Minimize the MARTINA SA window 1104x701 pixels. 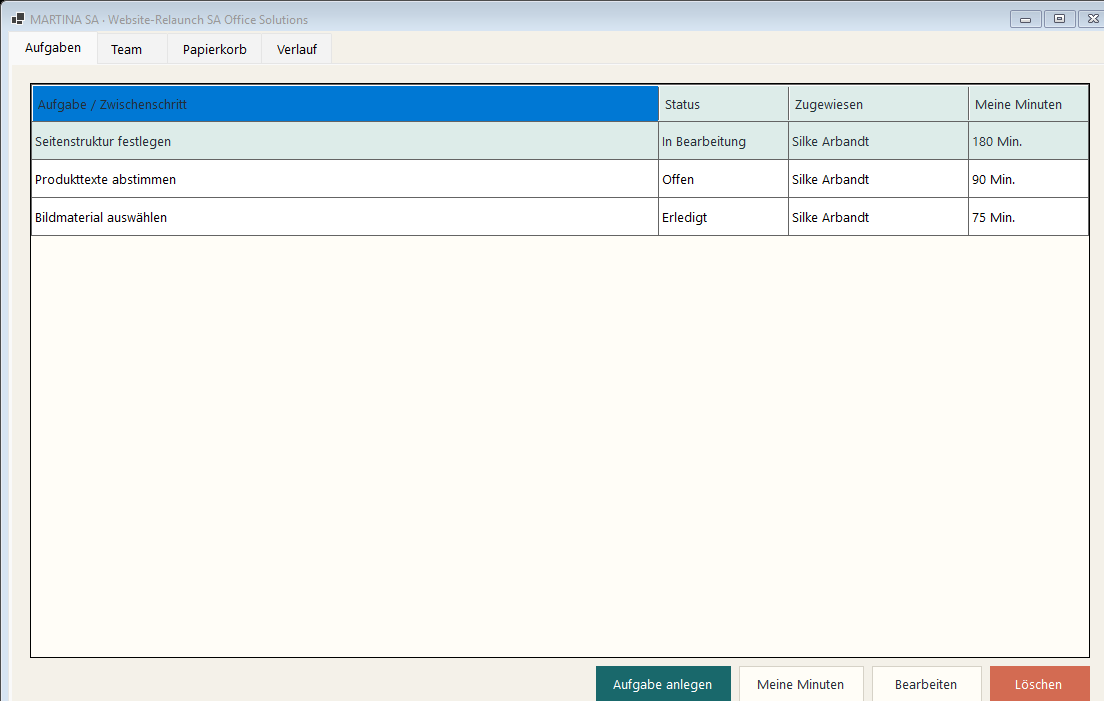tap(1025, 19)
